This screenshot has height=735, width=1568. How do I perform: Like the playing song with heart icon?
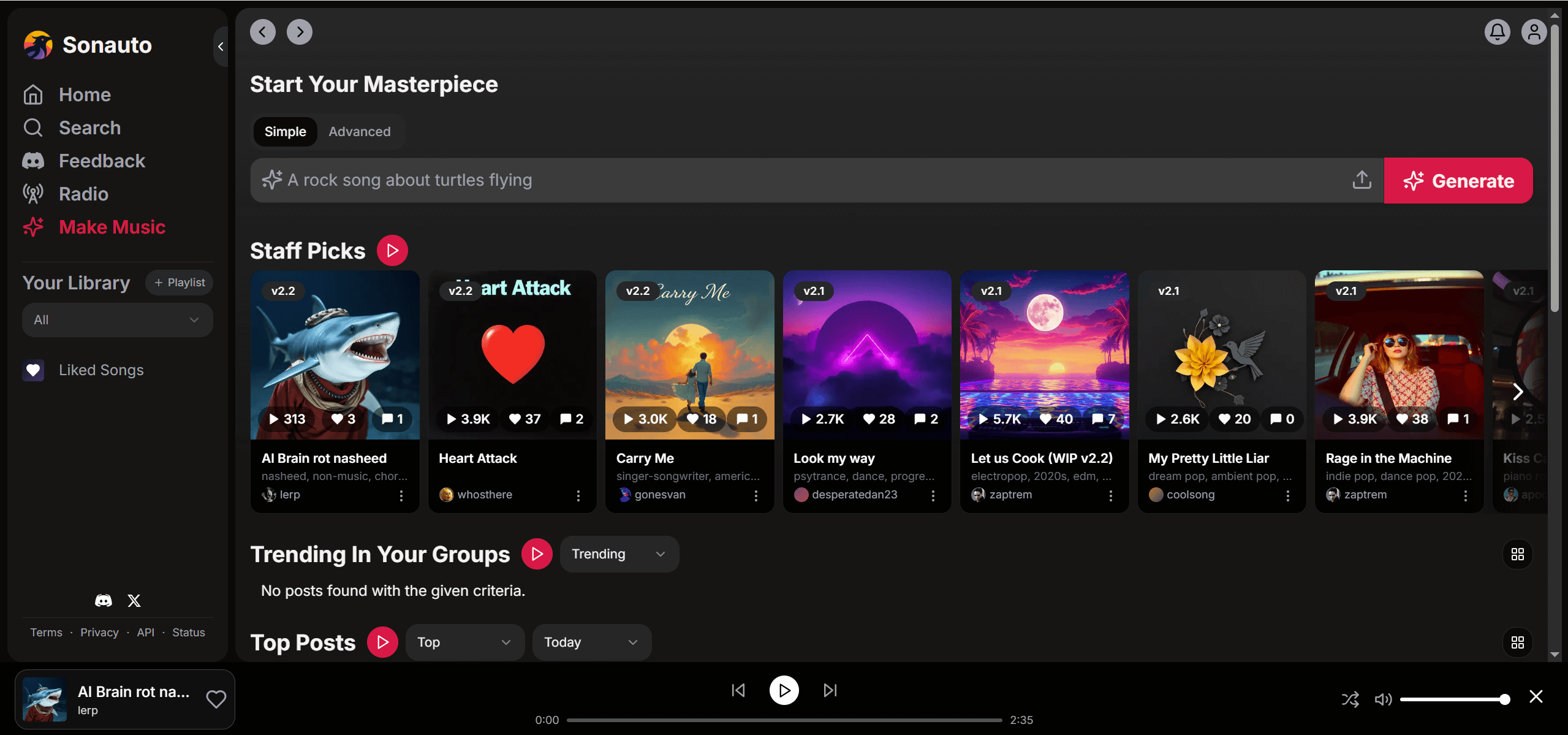[216, 699]
